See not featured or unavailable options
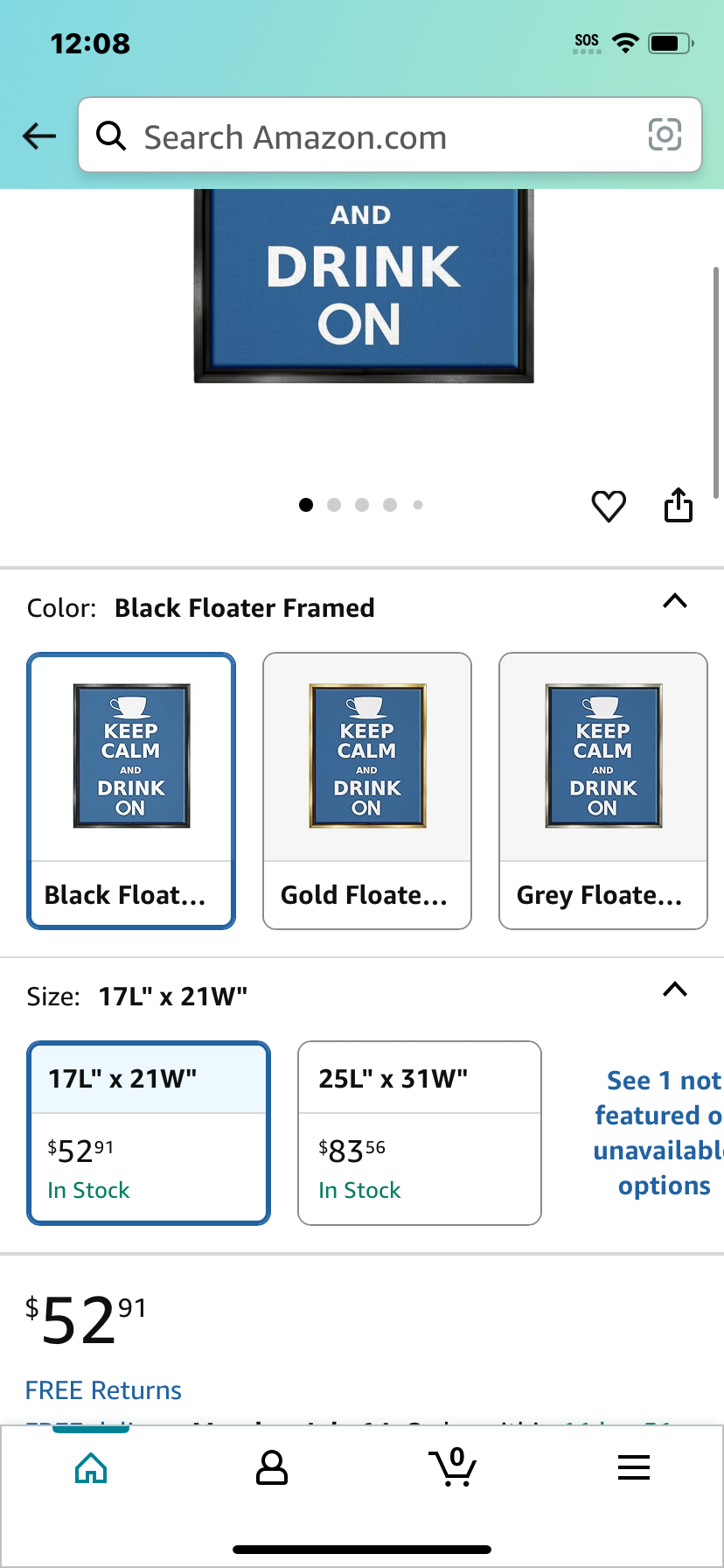 pos(658,1133)
